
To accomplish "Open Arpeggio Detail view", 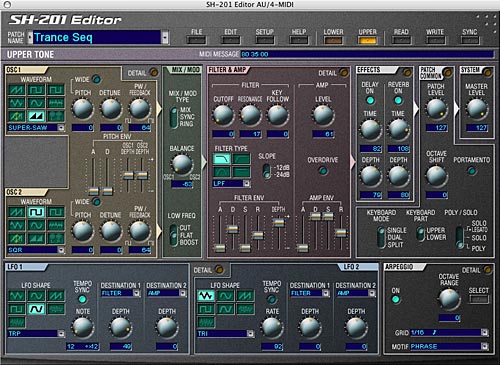I will [x=488, y=269].
